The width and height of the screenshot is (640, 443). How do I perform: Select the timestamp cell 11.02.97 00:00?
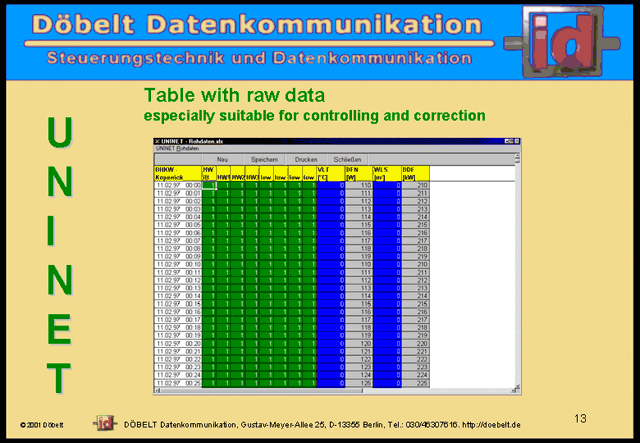[178, 185]
